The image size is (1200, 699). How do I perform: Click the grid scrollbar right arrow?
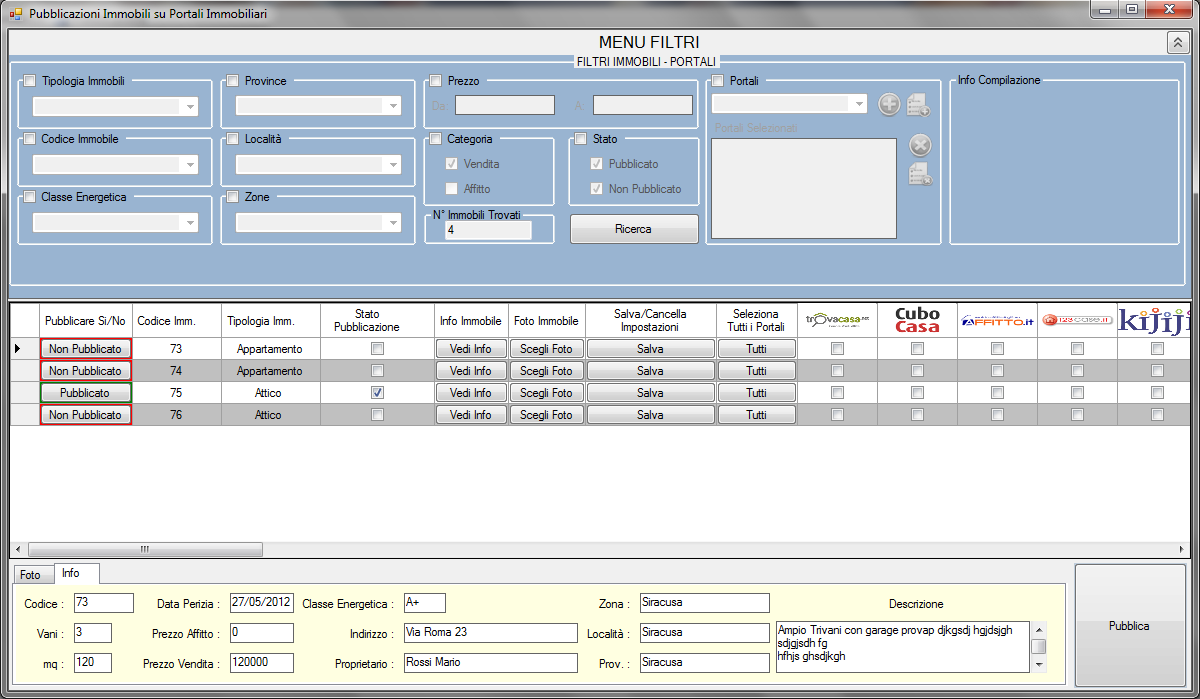point(1182,549)
